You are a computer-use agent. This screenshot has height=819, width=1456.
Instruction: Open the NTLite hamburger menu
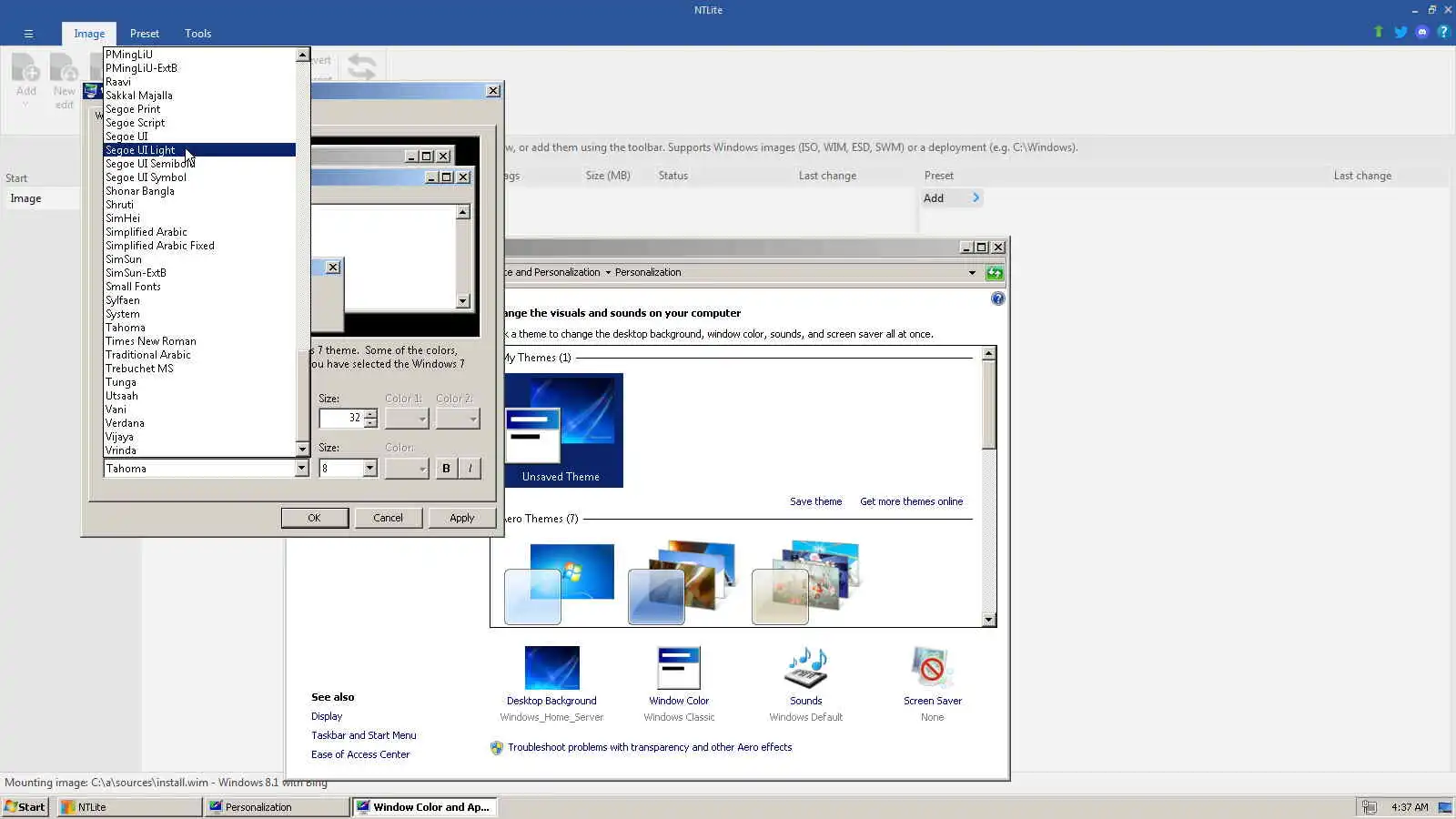[x=28, y=34]
